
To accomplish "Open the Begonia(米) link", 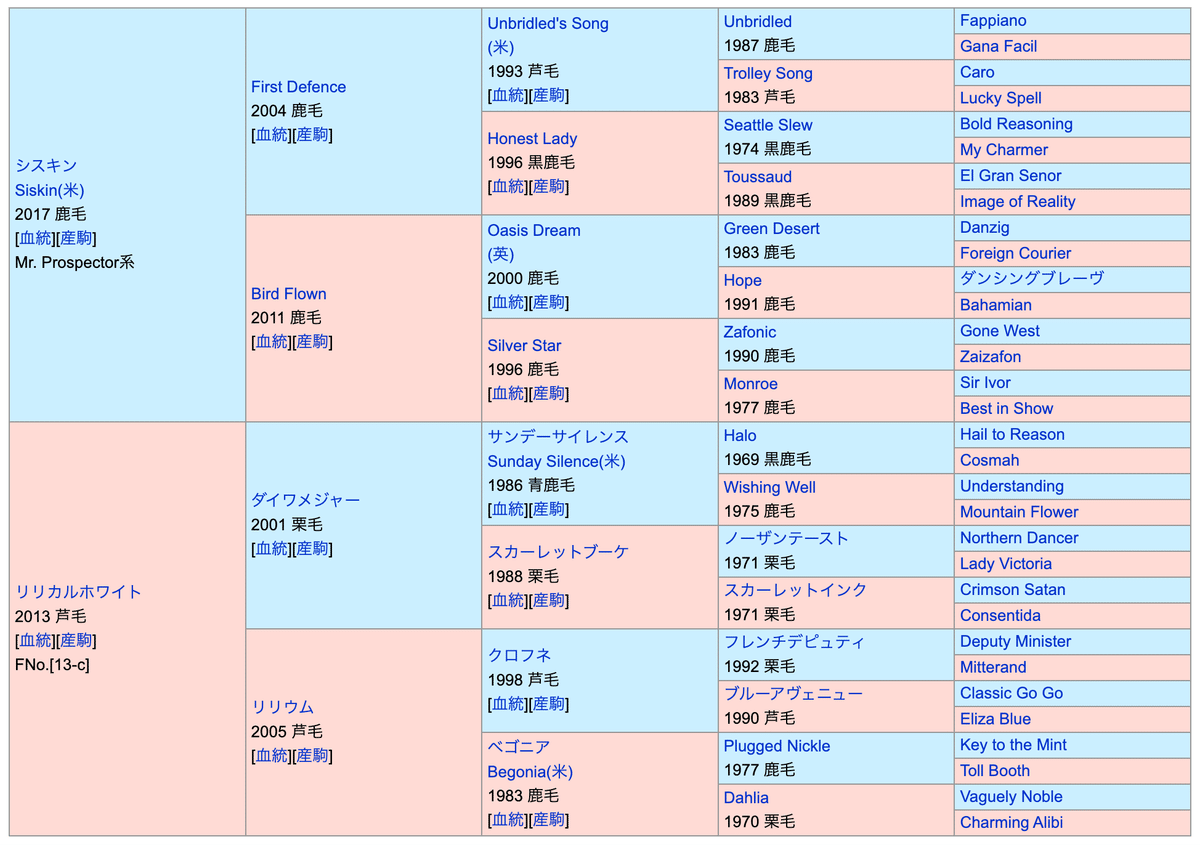I will coord(530,772).
